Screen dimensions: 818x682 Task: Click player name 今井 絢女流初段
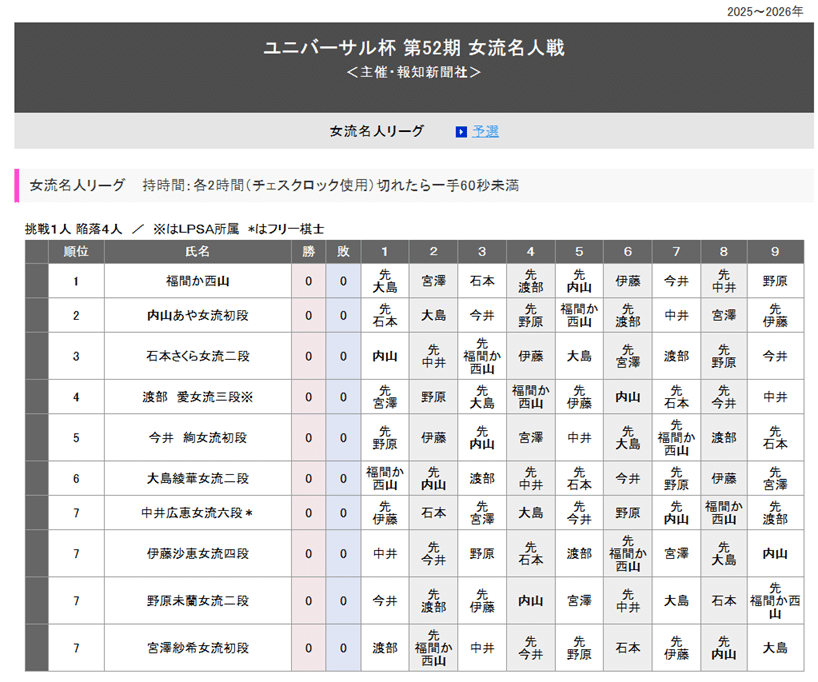[198, 438]
